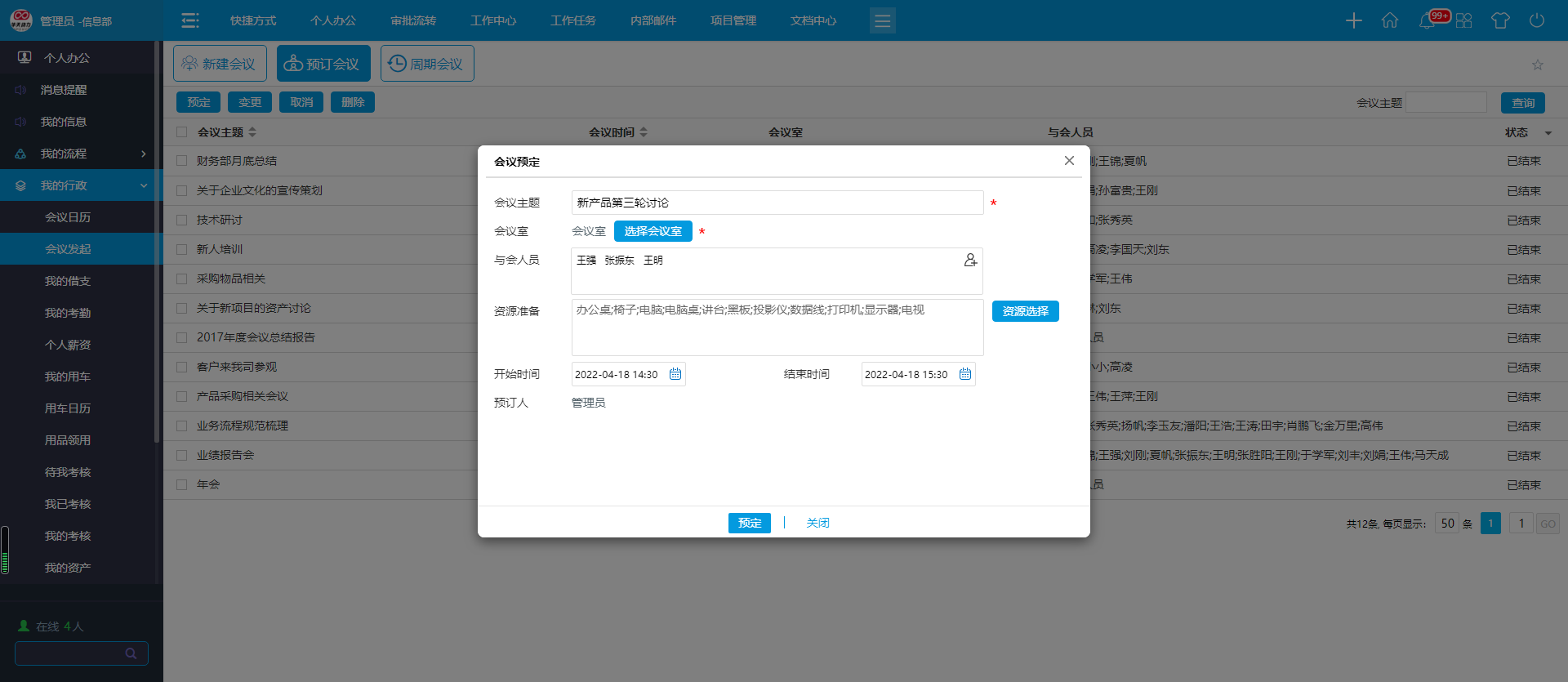1568x682 pixels.
Task: Toggle the select-all header checkbox
Action: (182, 132)
